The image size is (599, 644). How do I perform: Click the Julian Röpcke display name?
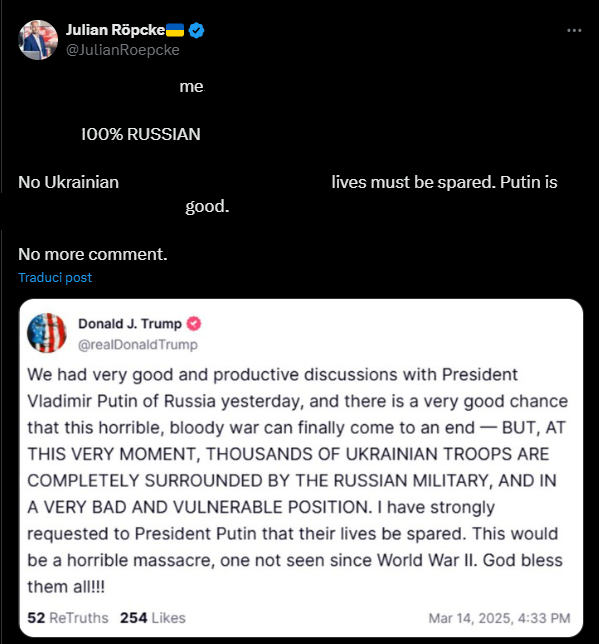pos(115,30)
